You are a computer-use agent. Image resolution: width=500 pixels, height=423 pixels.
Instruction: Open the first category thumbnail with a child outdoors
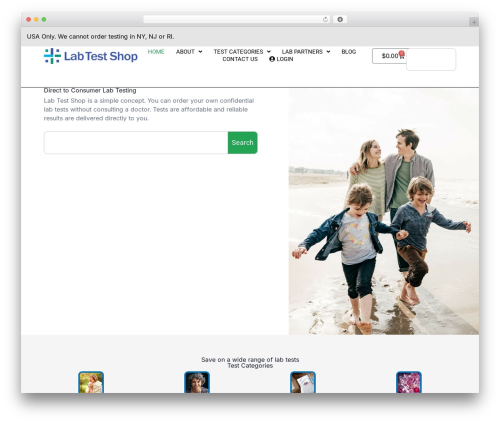(x=91, y=382)
